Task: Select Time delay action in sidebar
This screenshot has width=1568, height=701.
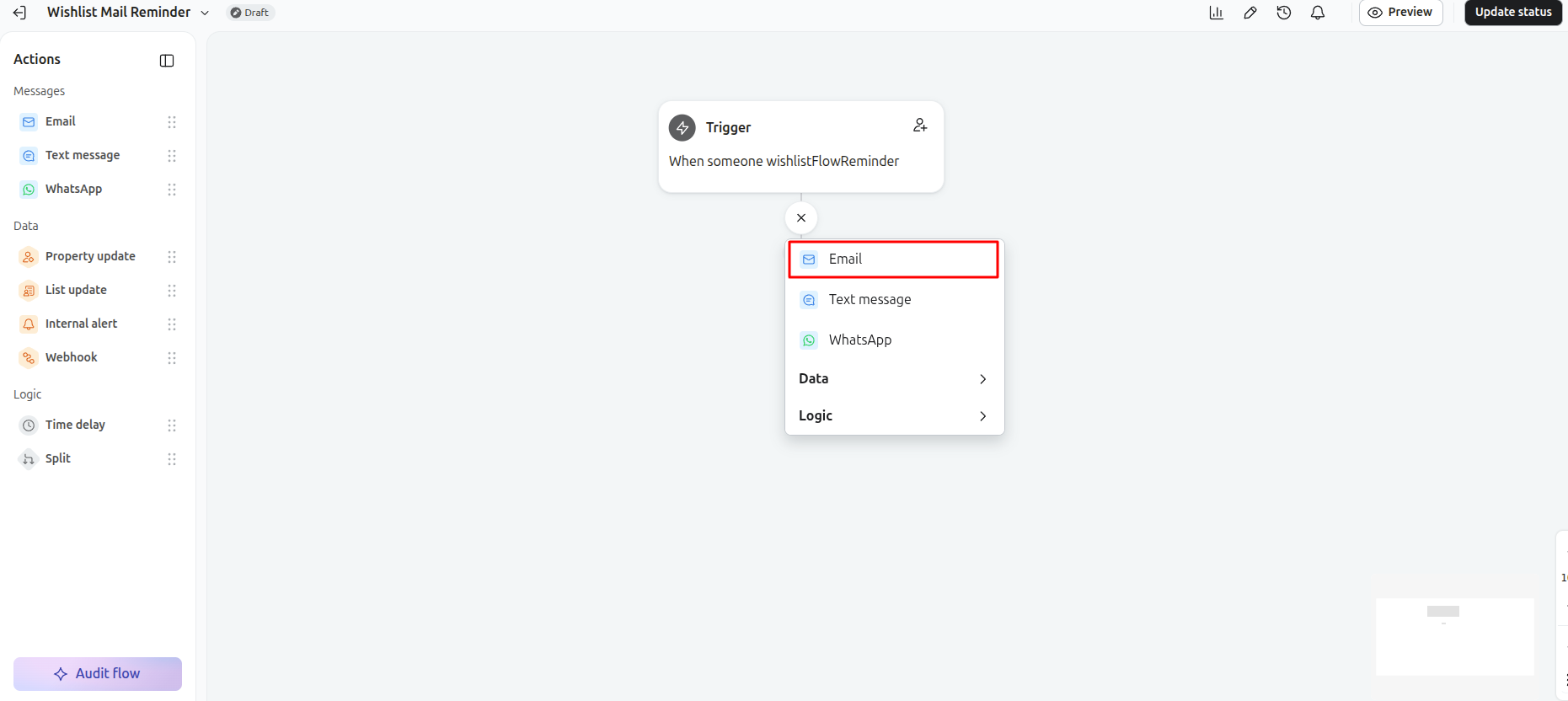Action: (x=98, y=425)
